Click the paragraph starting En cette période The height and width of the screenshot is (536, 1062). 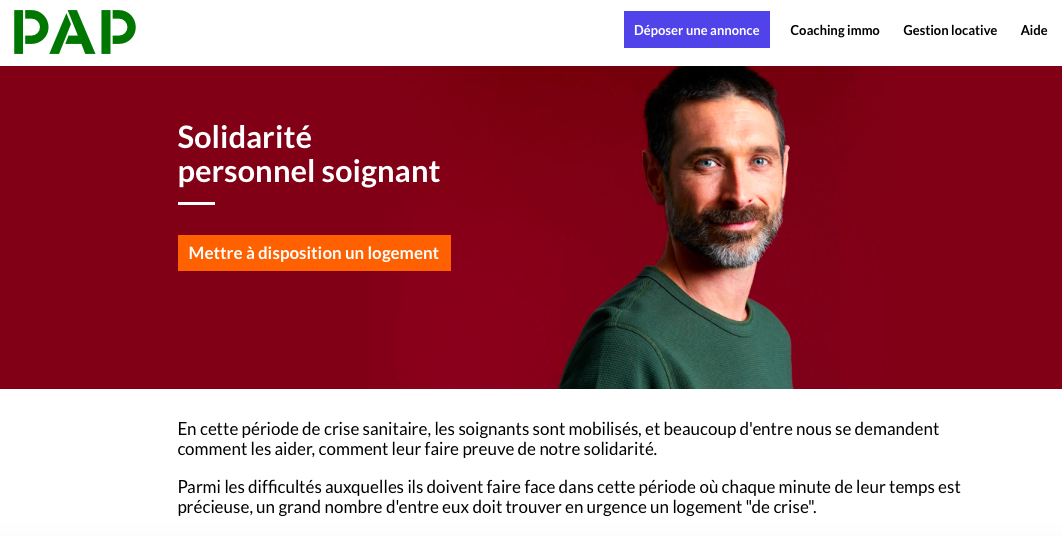click(558, 438)
